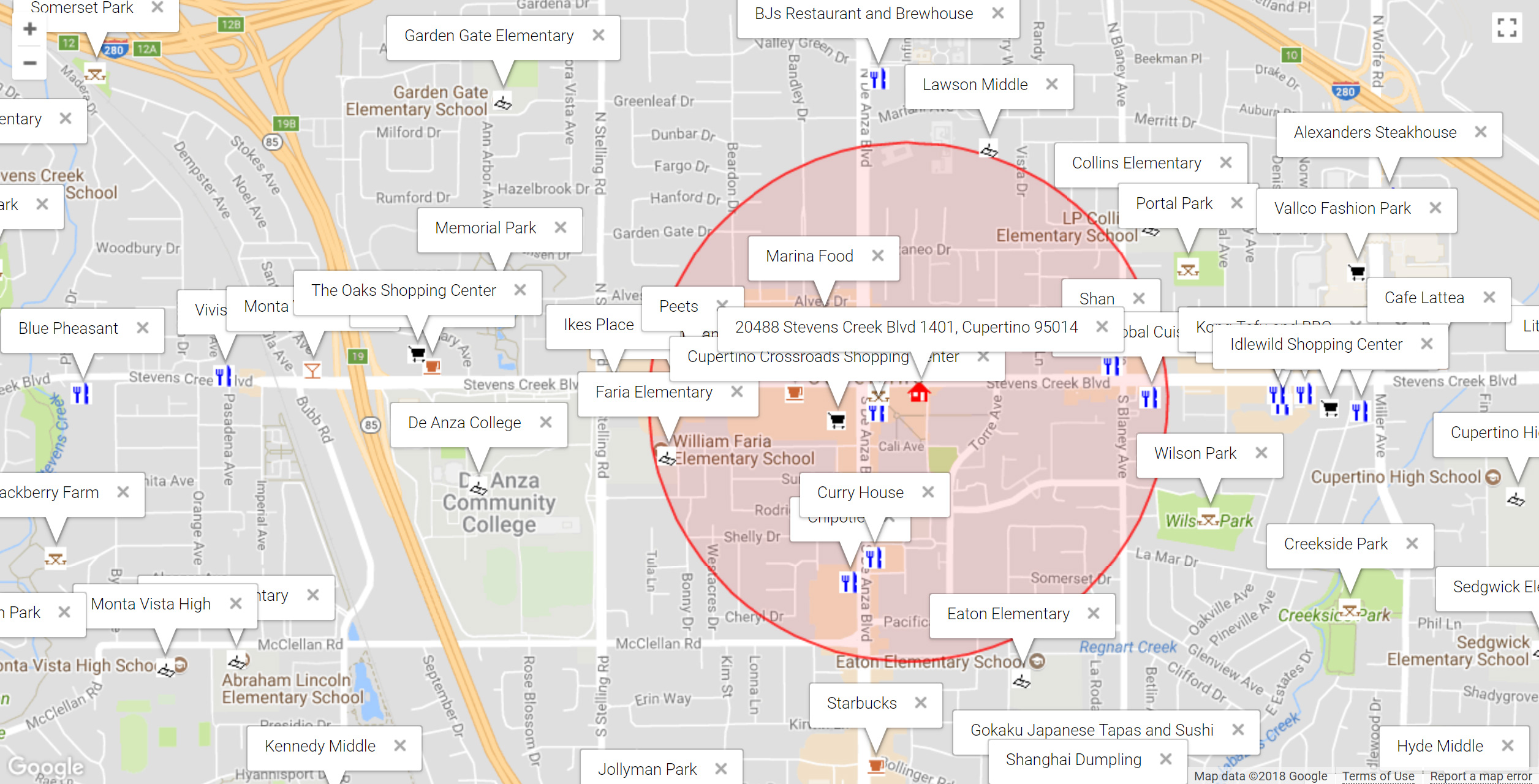Click the red home marker on Stevens Creek
Image resolution: width=1539 pixels, height=784 pixels.
(919, 392)
